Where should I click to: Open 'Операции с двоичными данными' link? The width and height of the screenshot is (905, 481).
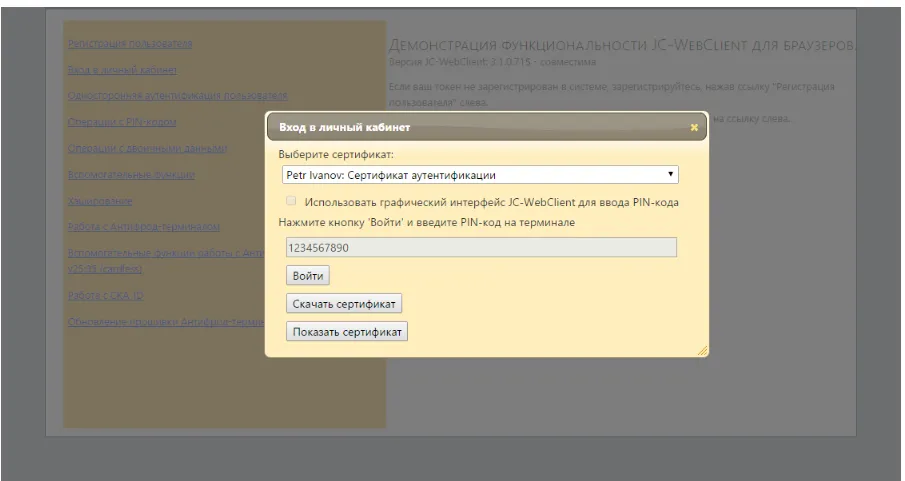click(147, 148)
